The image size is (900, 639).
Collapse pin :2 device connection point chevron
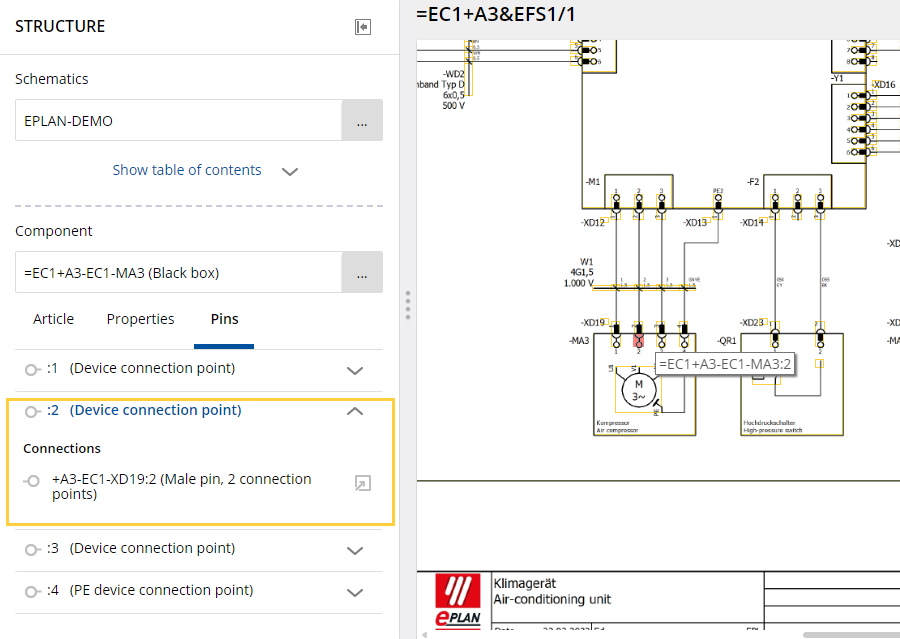[355, 411]
